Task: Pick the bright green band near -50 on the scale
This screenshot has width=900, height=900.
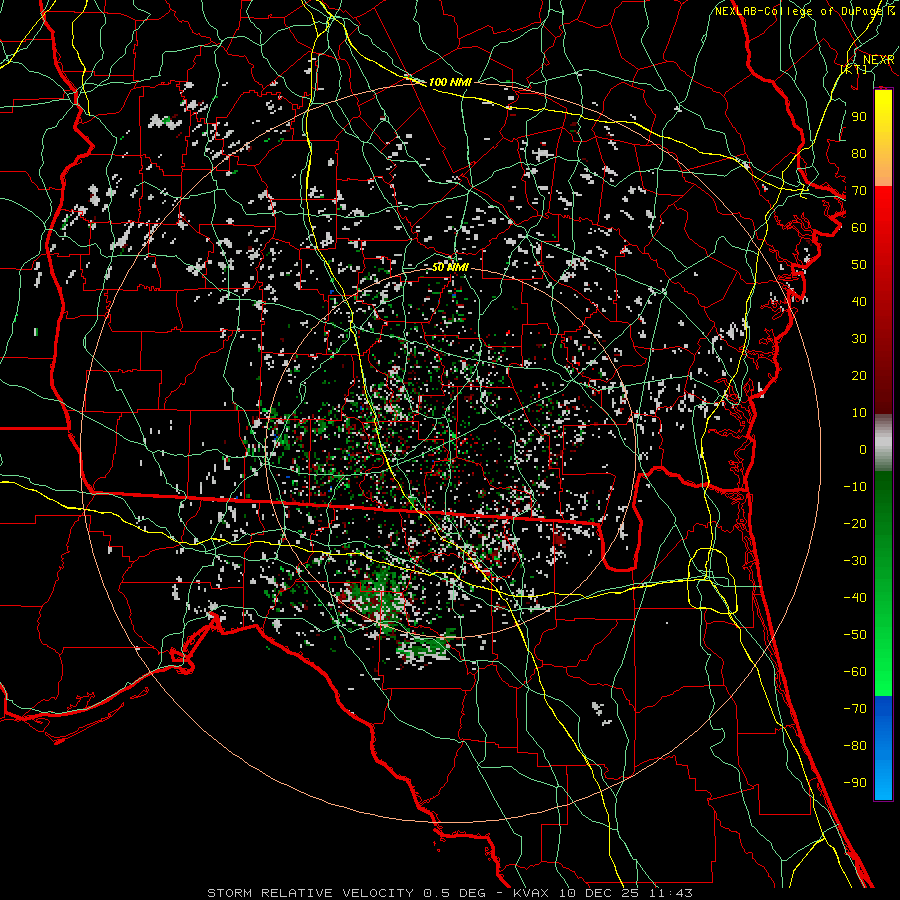Action: click(x=883, y=634)
